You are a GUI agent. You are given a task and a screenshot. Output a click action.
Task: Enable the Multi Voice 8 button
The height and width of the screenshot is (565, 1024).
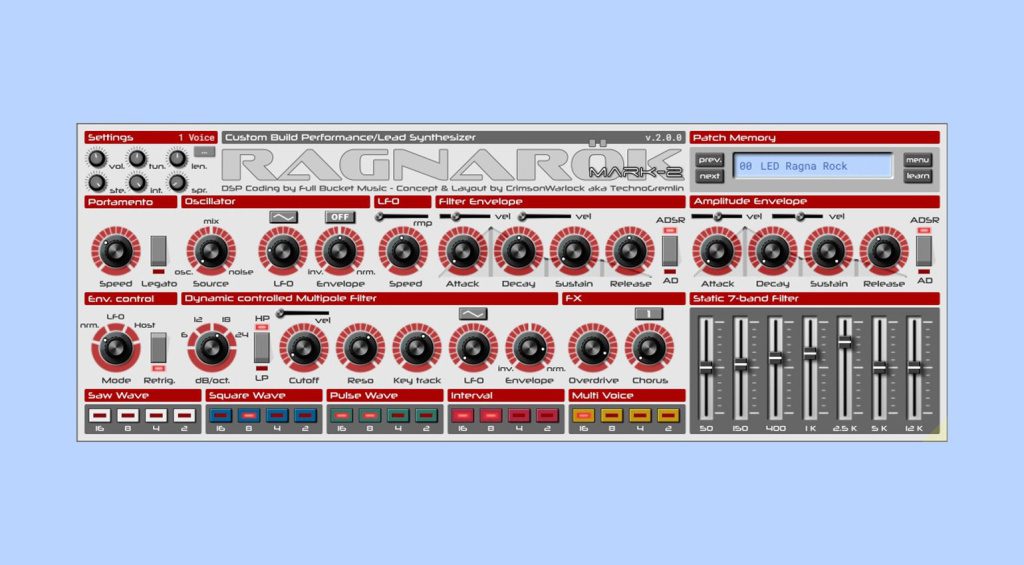click(611, 414)
